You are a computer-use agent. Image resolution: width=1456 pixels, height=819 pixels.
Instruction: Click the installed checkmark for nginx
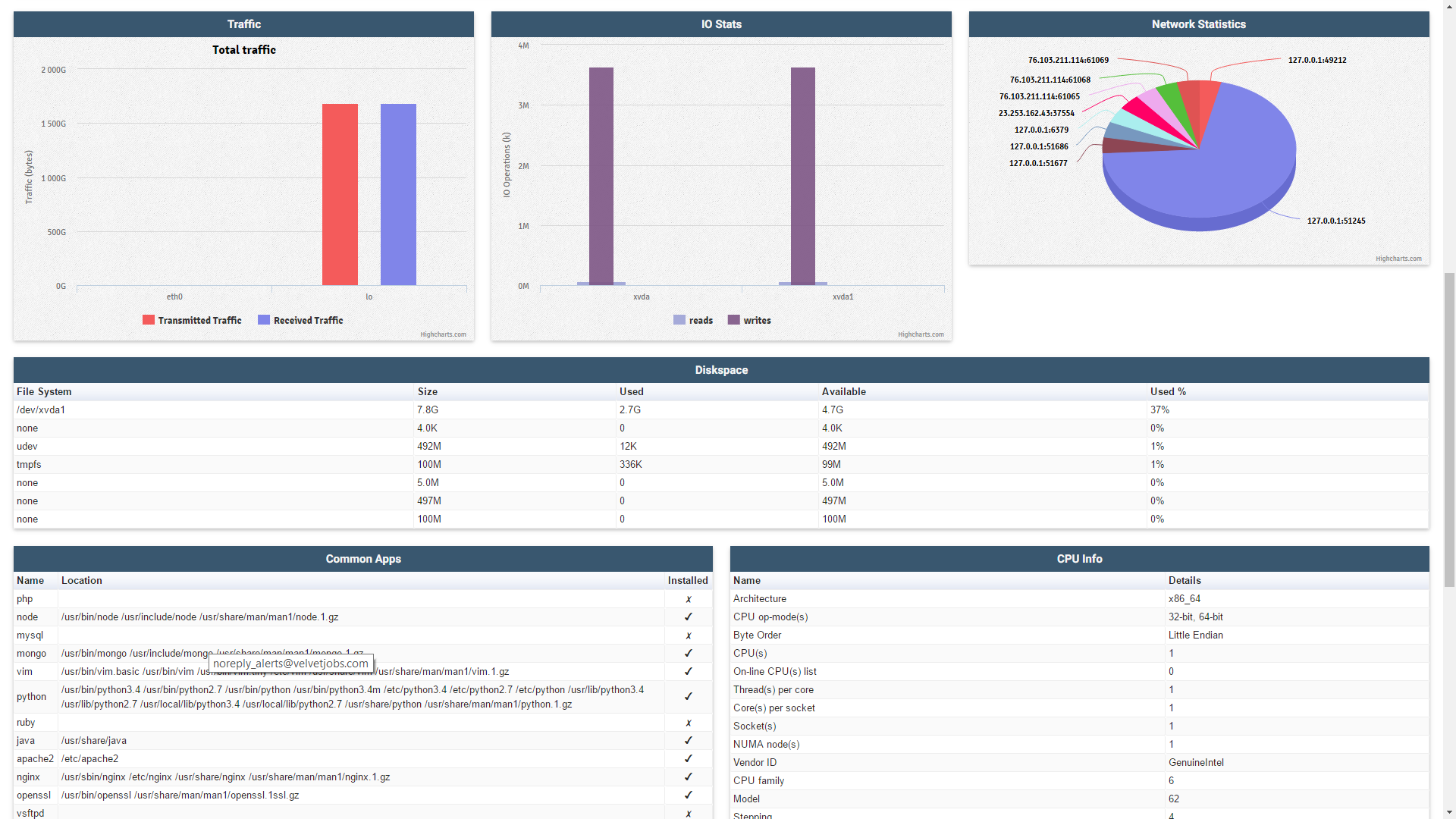tap(689, 777)
